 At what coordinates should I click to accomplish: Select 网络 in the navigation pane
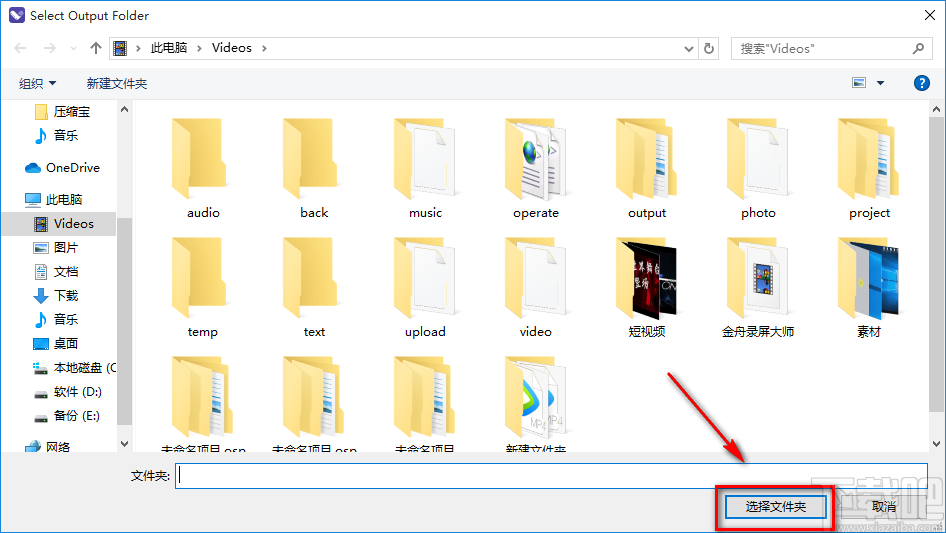[47, 447]
